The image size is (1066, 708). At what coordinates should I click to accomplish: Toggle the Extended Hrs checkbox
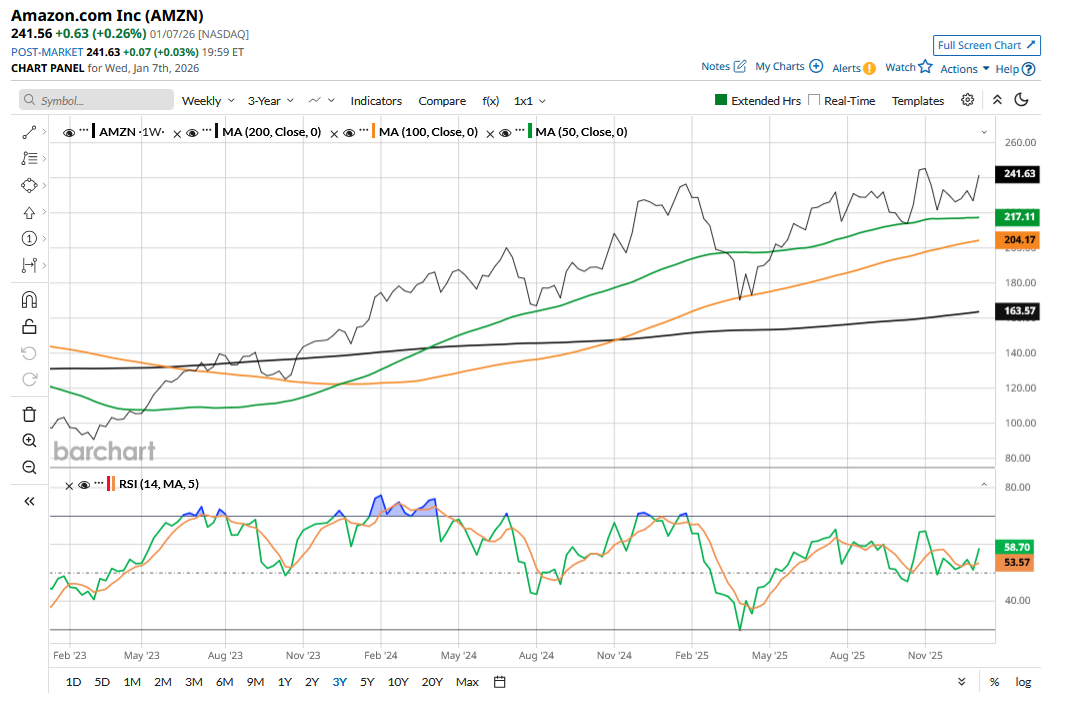coord(720,100)
